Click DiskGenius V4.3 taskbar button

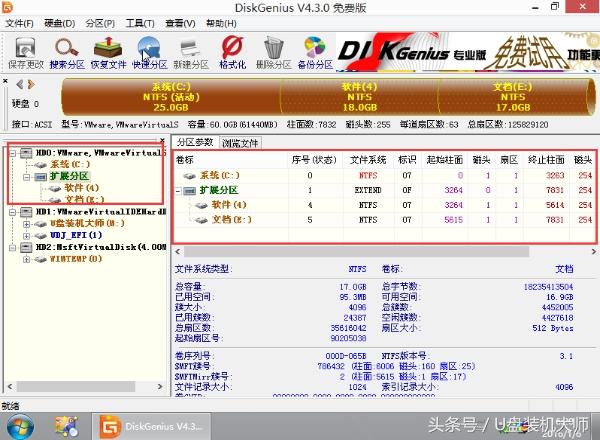tap(152, 426)
